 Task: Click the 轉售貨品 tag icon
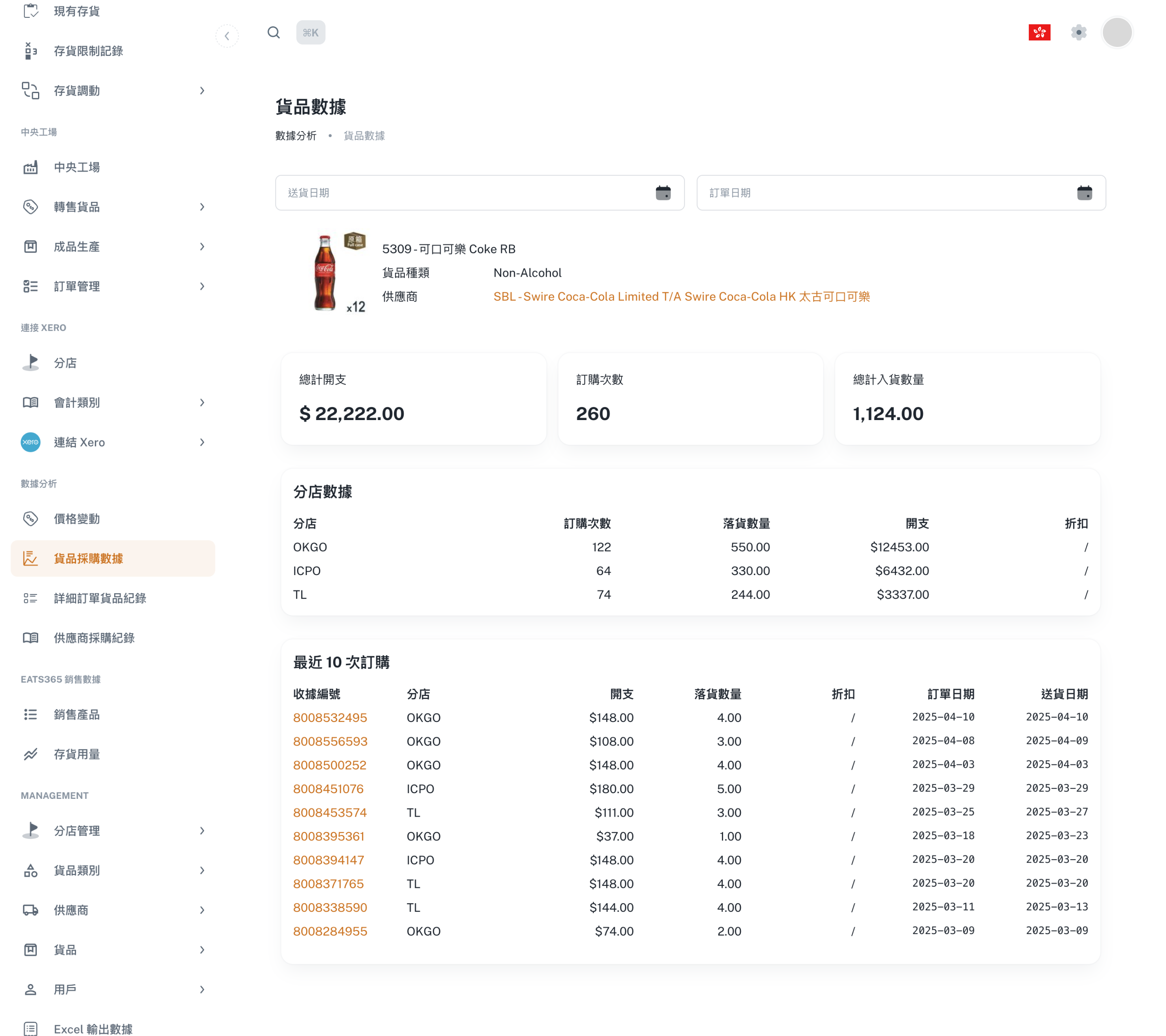[x=31, y=207]
